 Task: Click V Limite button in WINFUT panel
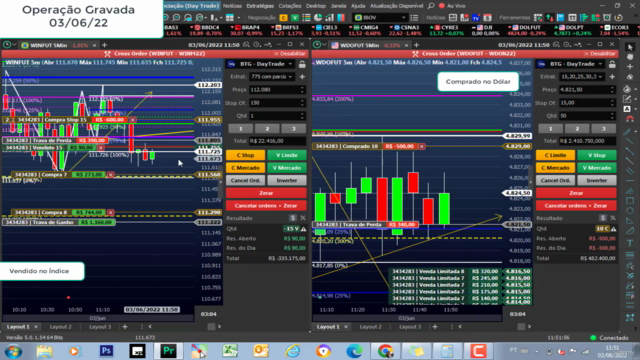(287, 155)
